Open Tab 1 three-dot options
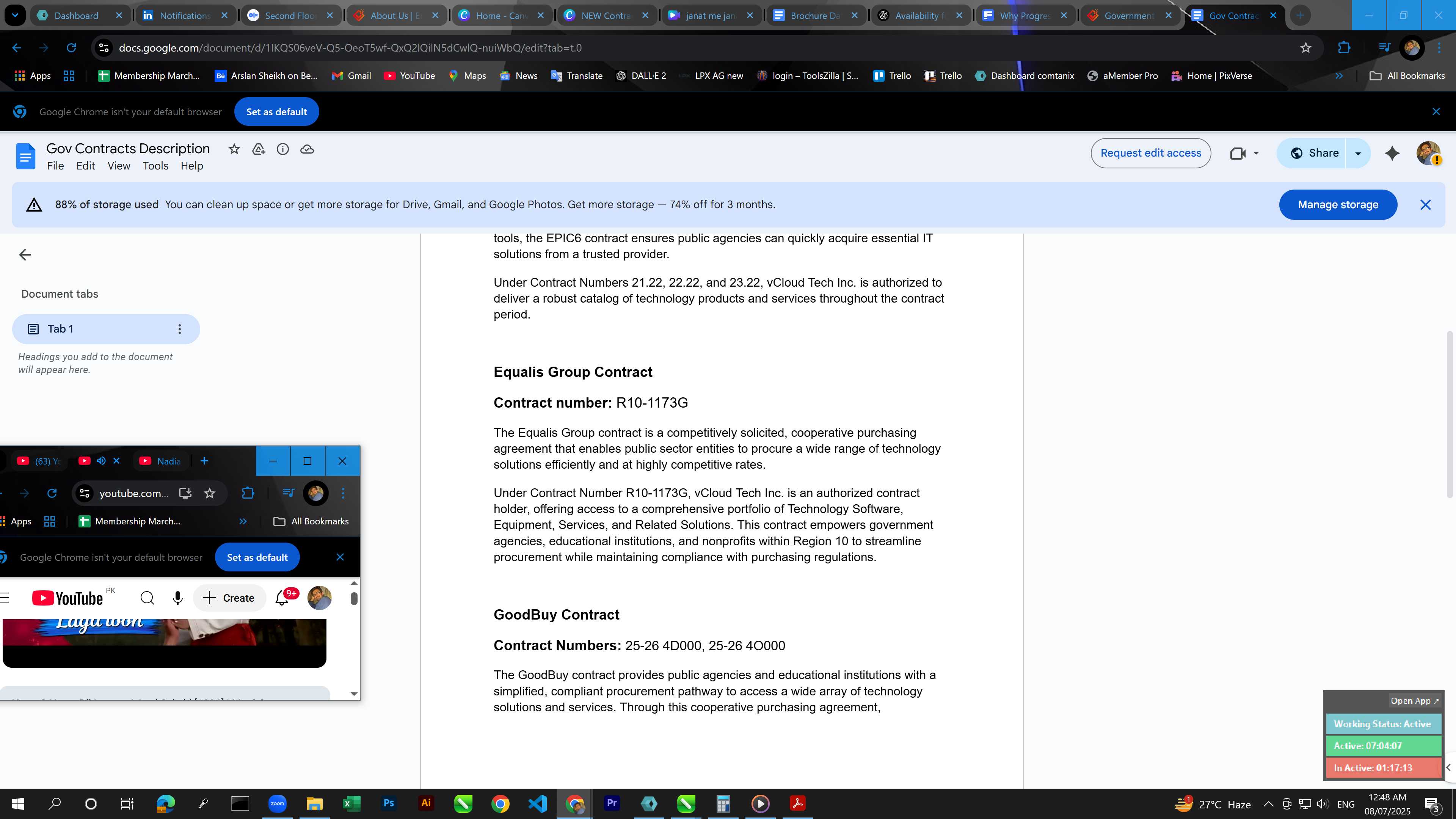The image size is (1456, 819). (180, 329)
